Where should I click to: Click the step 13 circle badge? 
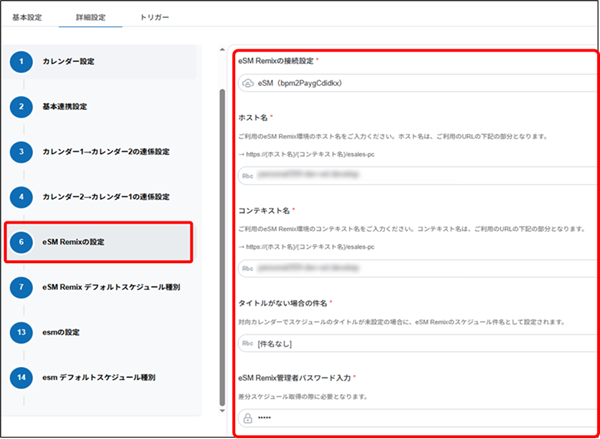tap(20, 332)
